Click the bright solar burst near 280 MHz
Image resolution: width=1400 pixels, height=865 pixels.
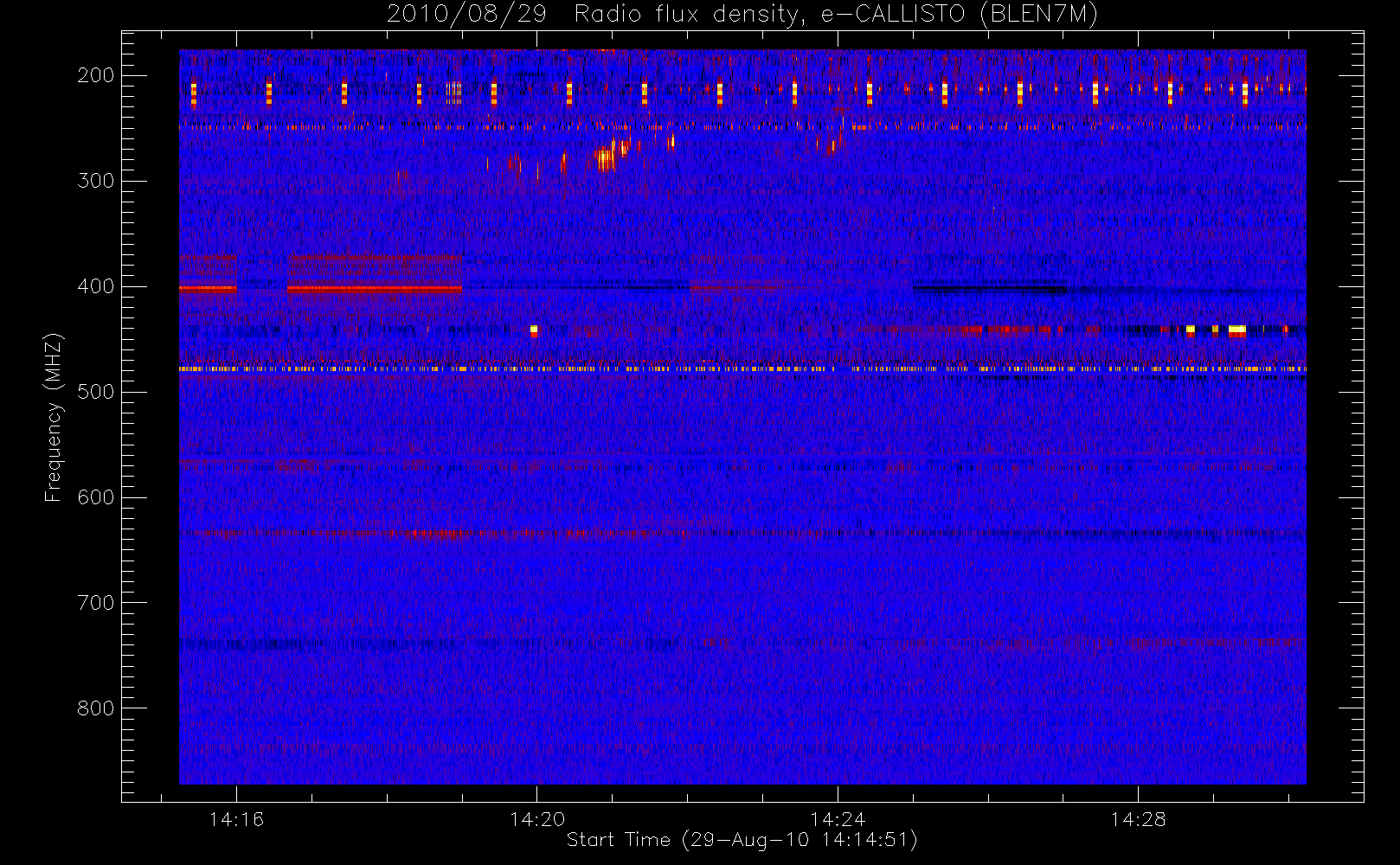click(x=605, y=158)
